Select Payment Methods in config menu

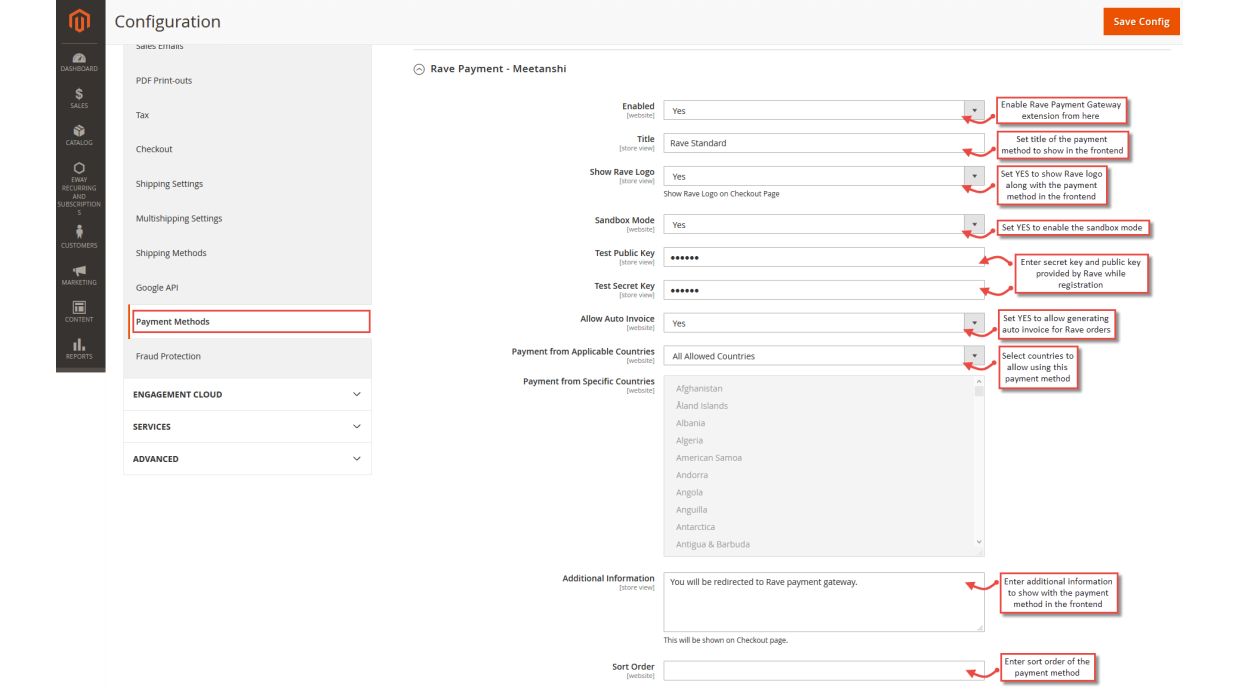250,322
